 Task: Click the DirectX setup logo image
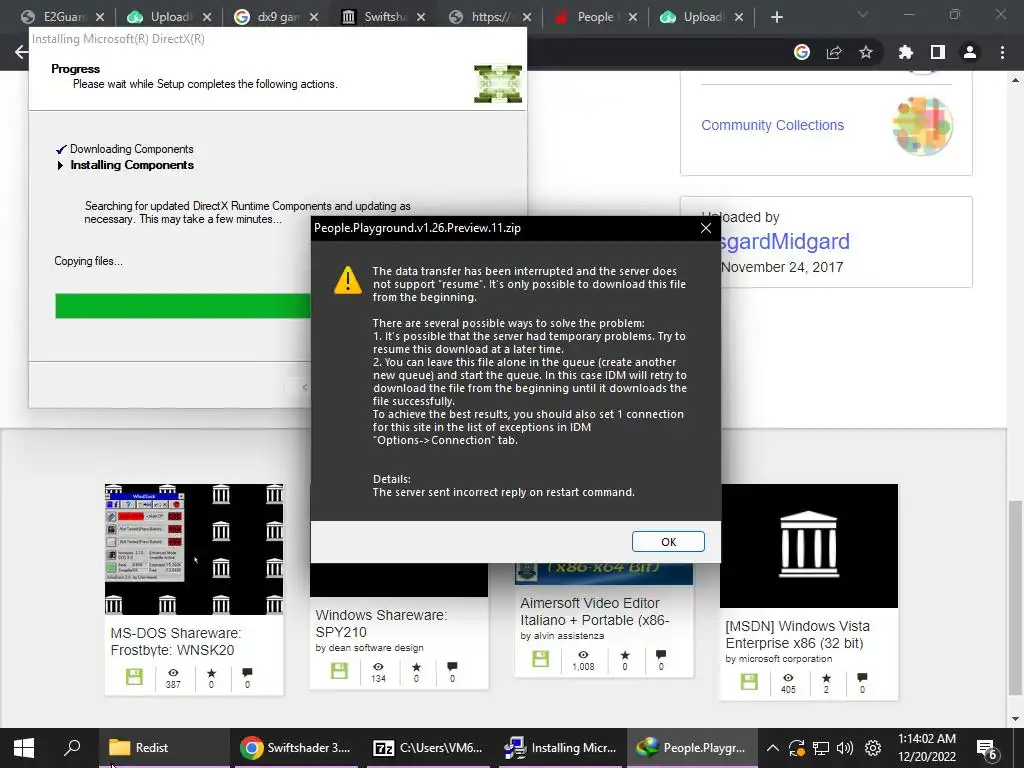point(498,84)
